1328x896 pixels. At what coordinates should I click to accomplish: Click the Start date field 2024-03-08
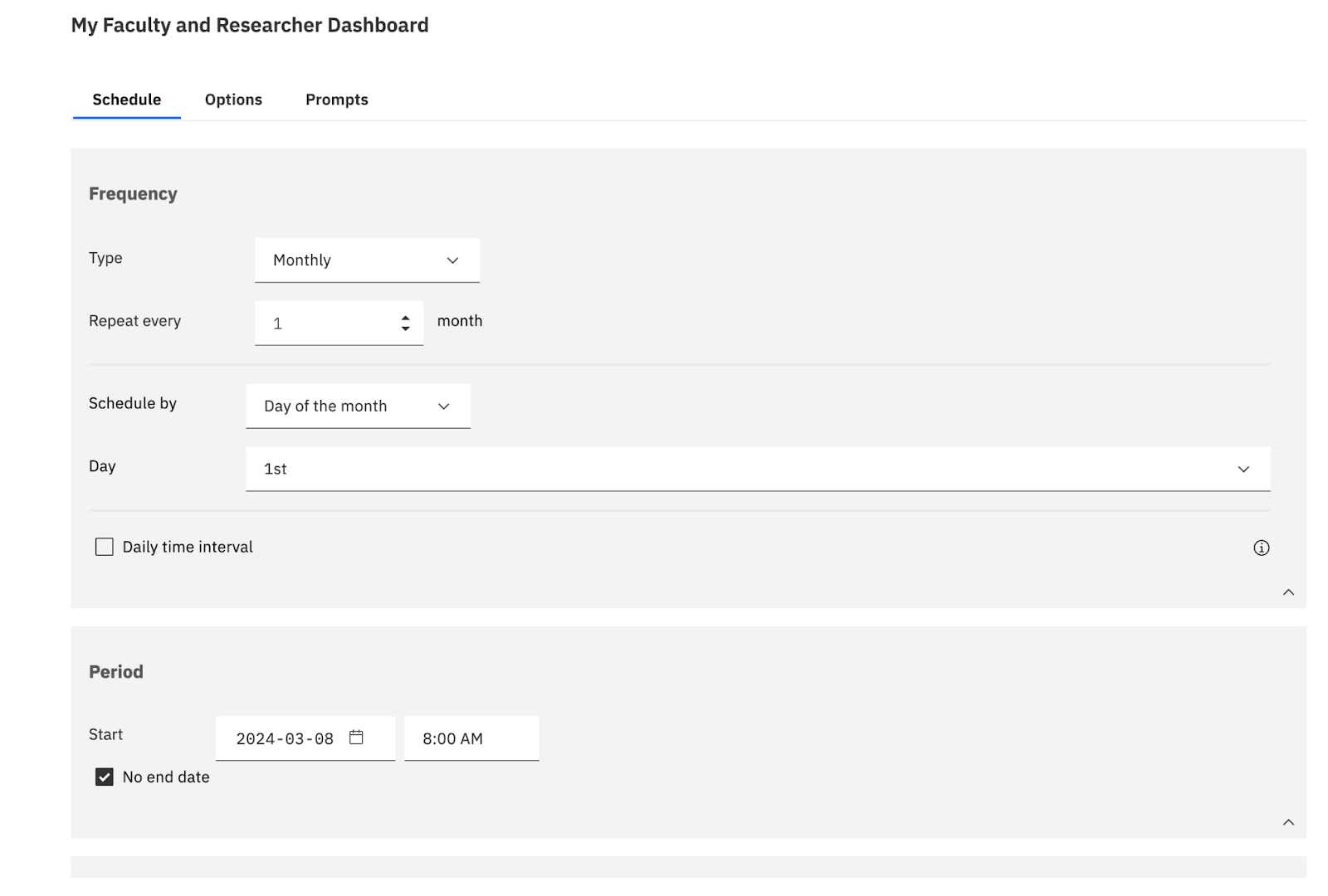pyautogui.click(x=285, y=739)
